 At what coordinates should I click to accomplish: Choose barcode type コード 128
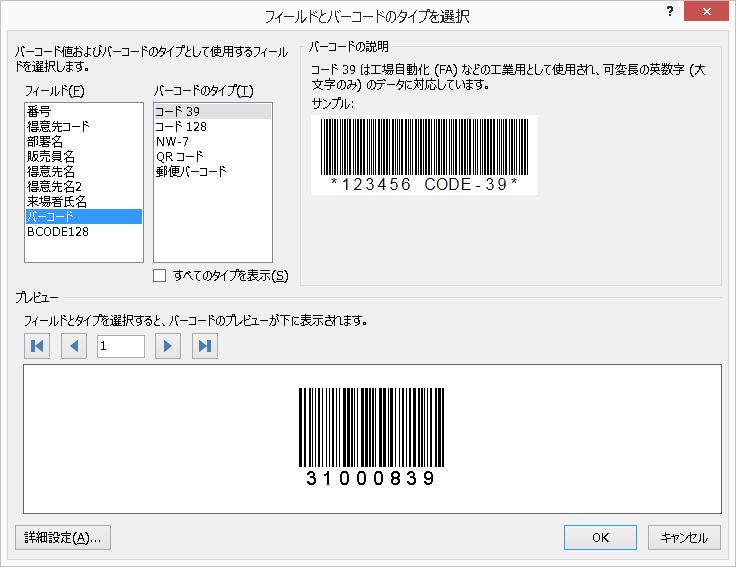click(213, 126)
